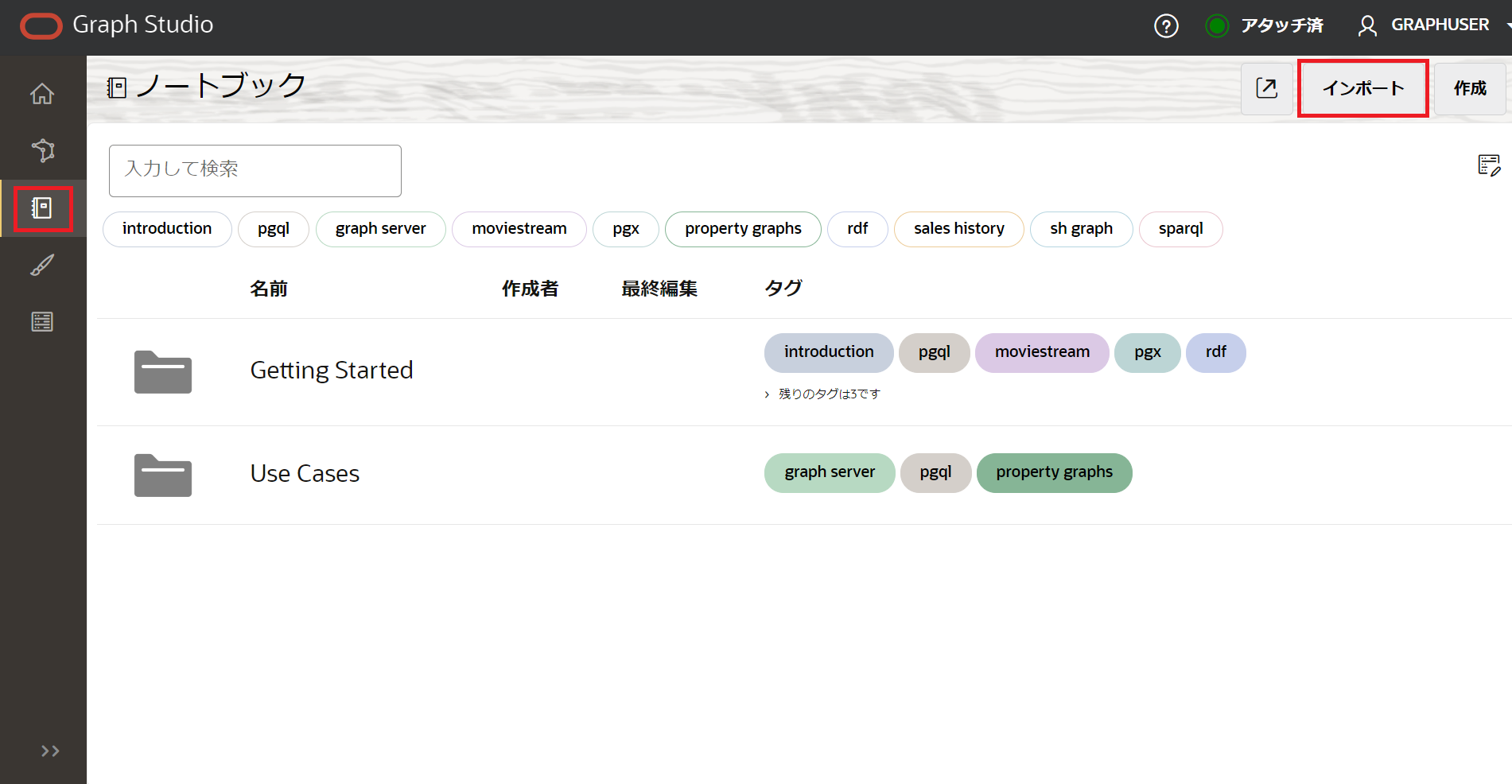
Task: Click the 作成 button
Action: 1469,88
